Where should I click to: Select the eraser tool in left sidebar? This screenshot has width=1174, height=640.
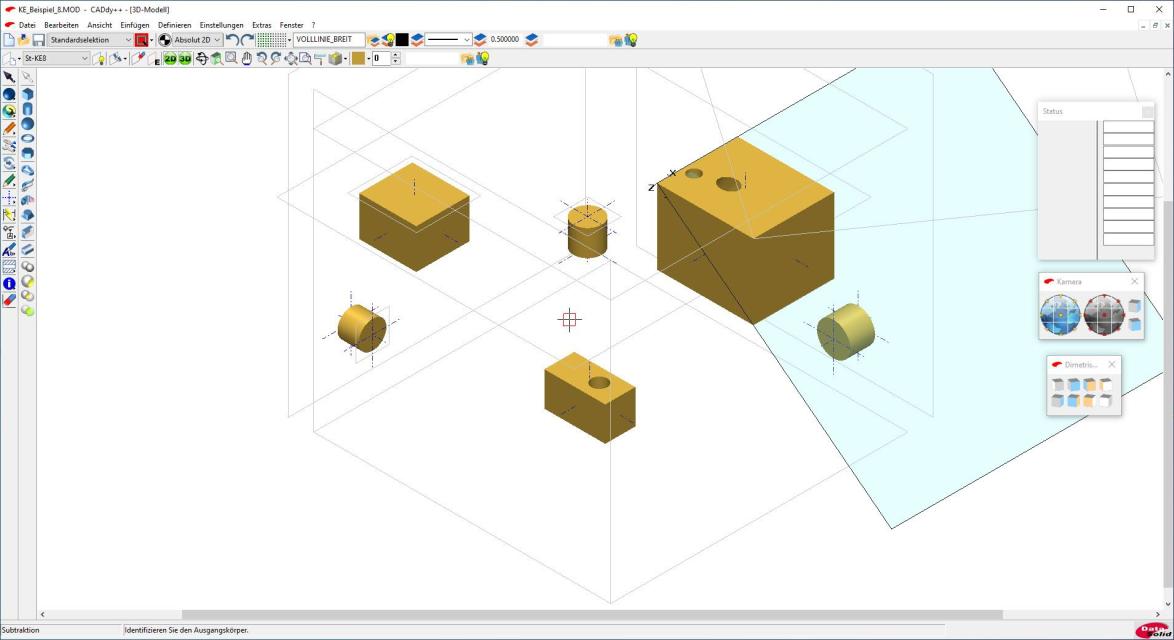pos(9,300)
